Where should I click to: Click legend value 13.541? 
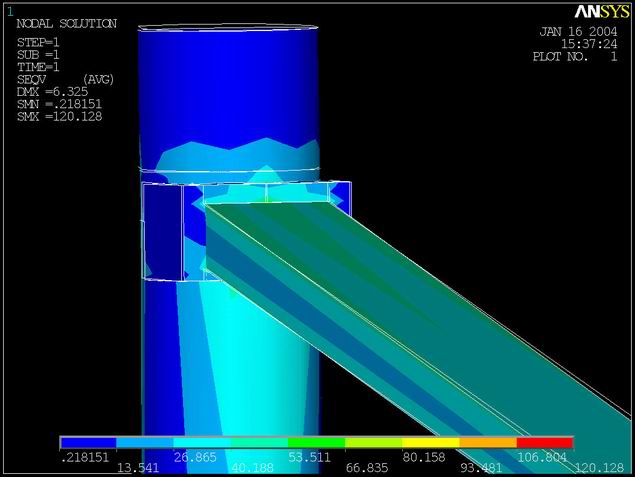tap(138, 468)
